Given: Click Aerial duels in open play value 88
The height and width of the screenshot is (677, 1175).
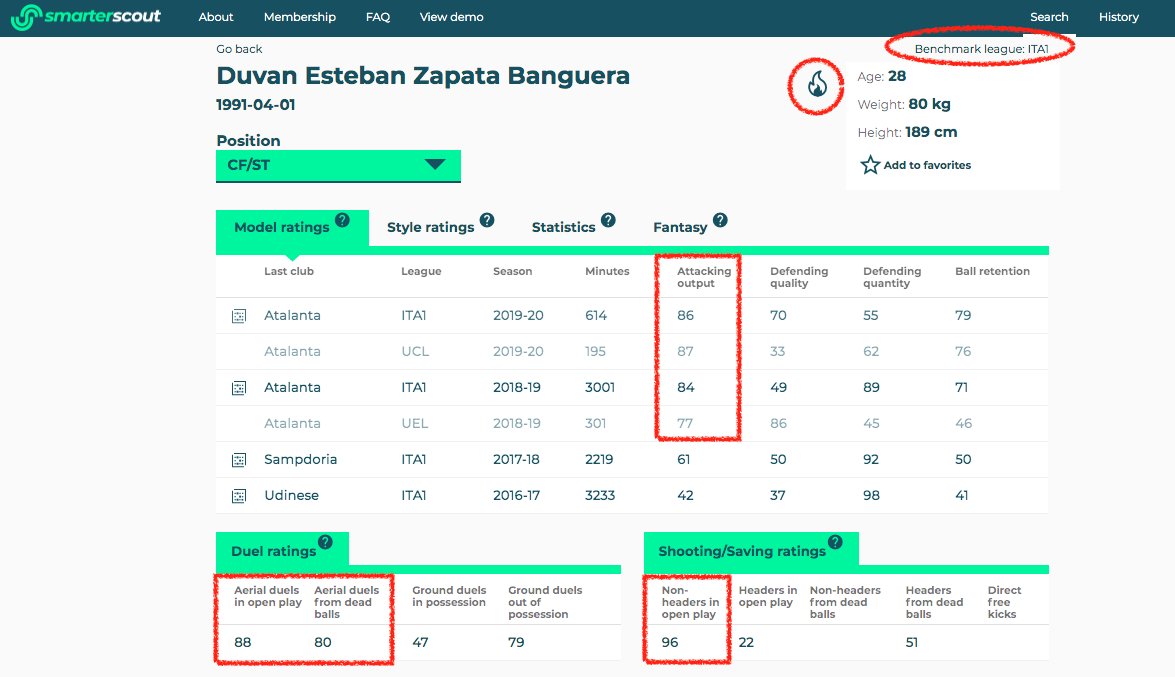Looking at the screenshot, I should [x=243, y=643].
